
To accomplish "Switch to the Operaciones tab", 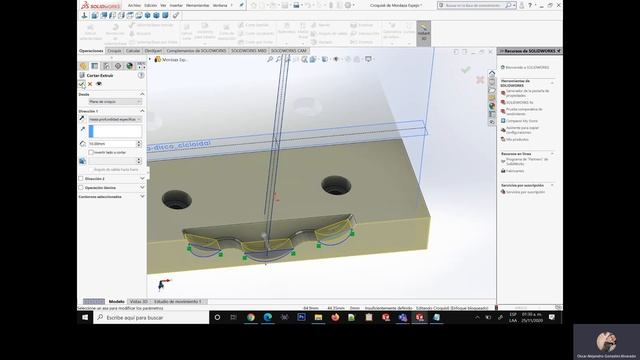I will point(91,51).
